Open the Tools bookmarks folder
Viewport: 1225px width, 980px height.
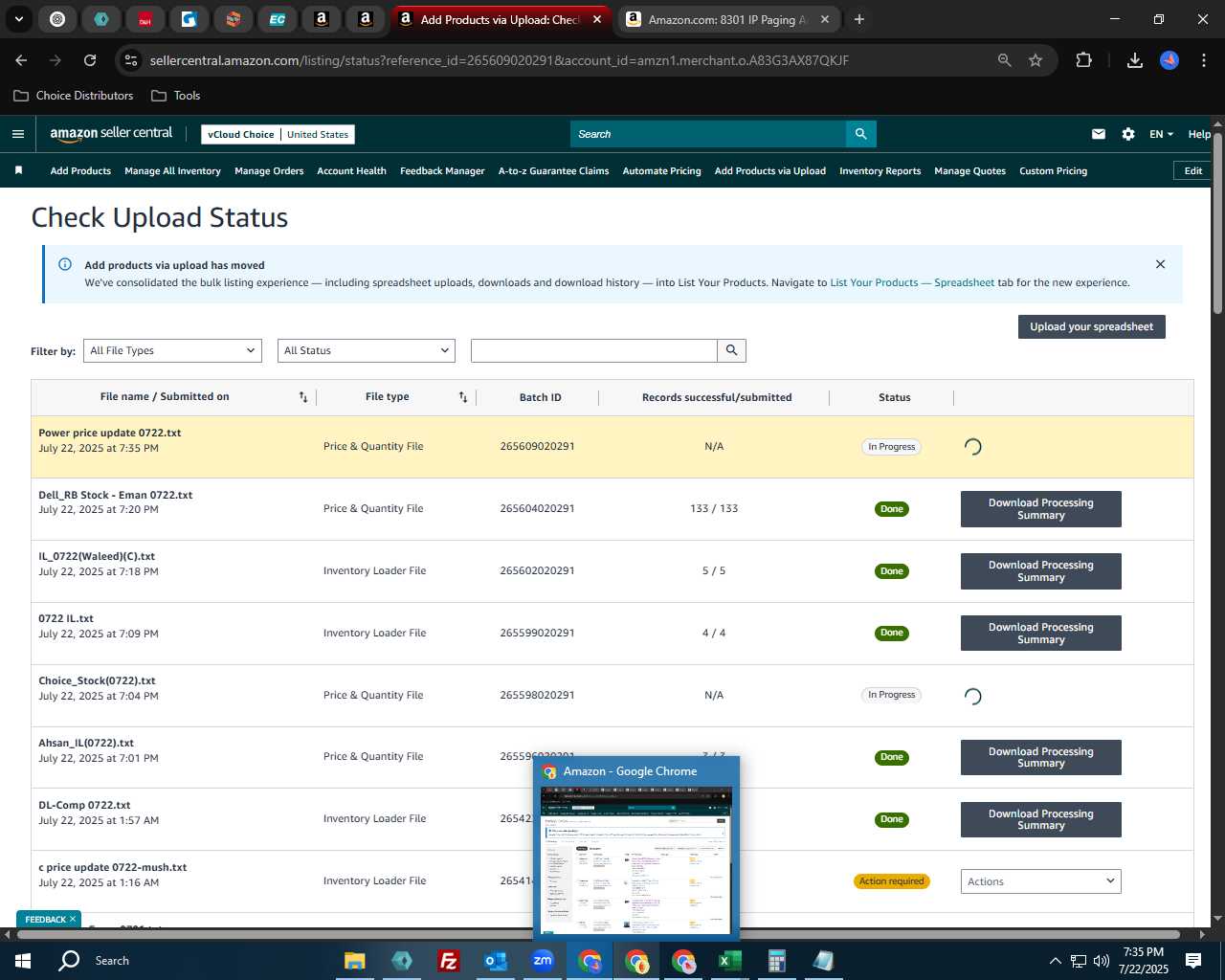[x=176, y=96]
